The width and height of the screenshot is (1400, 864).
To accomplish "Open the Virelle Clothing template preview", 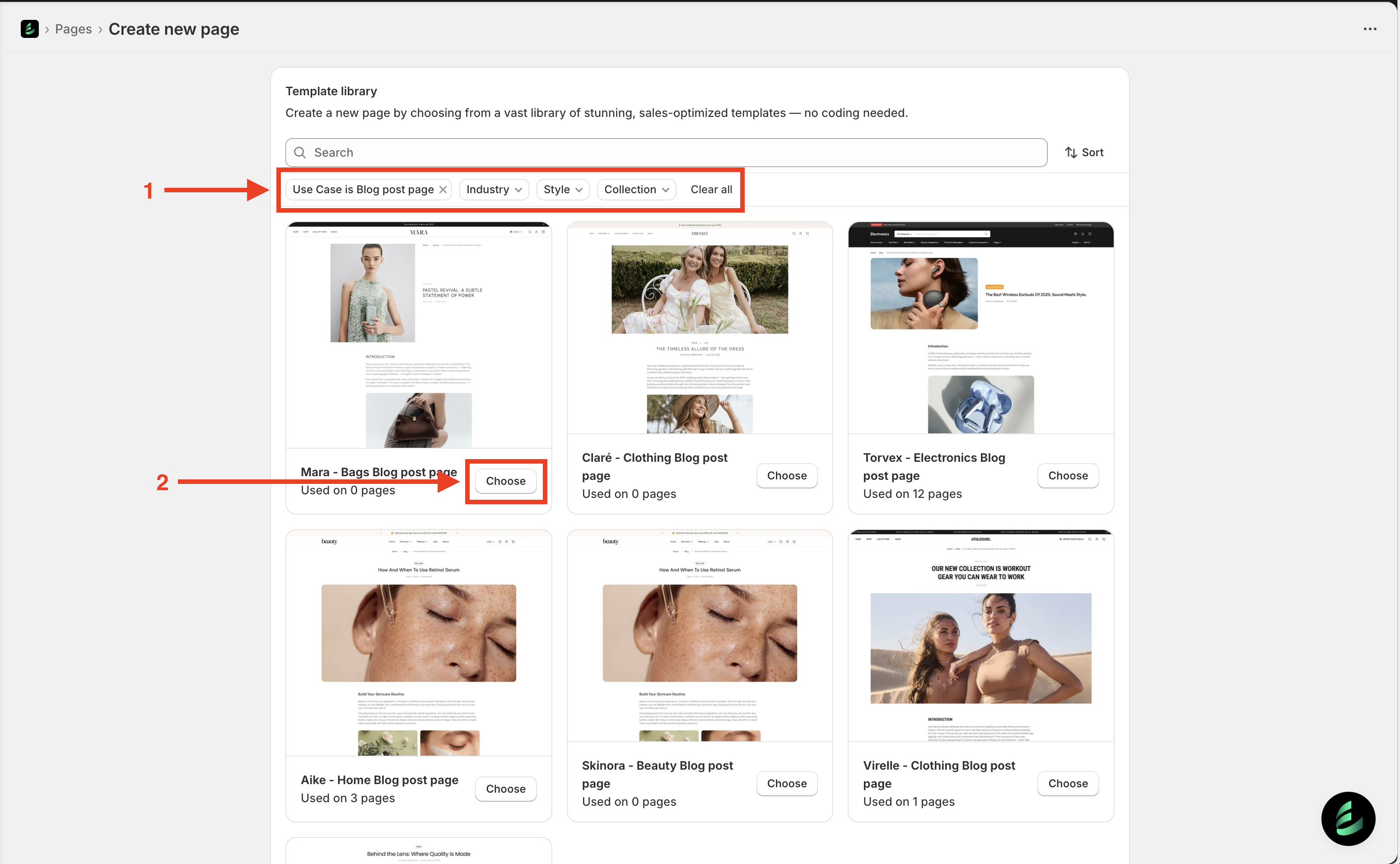I will (980, 636).
